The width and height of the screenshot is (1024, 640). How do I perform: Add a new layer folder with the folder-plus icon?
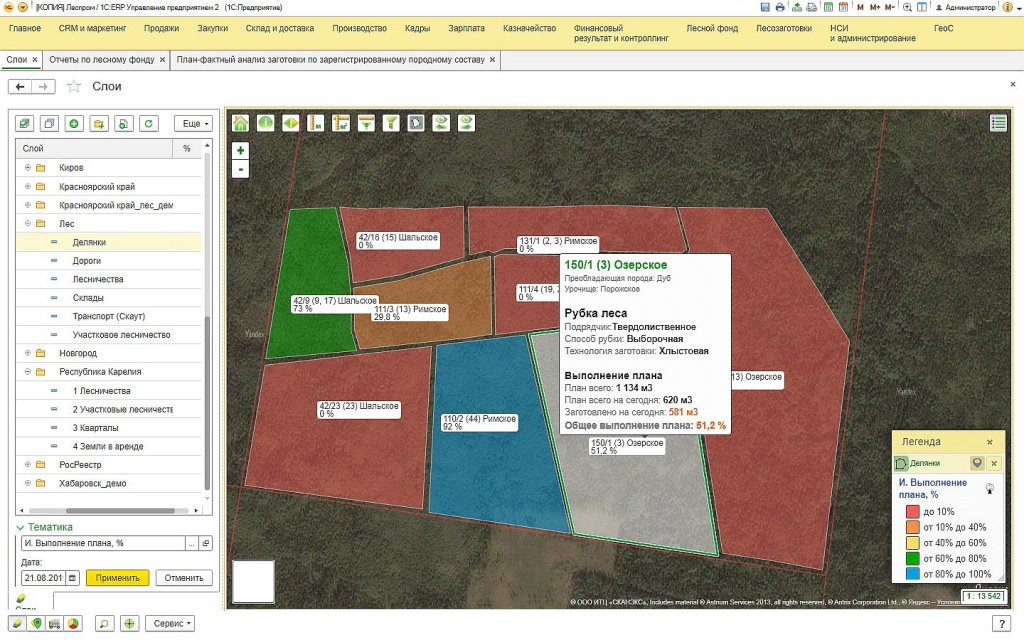[99, 123]
